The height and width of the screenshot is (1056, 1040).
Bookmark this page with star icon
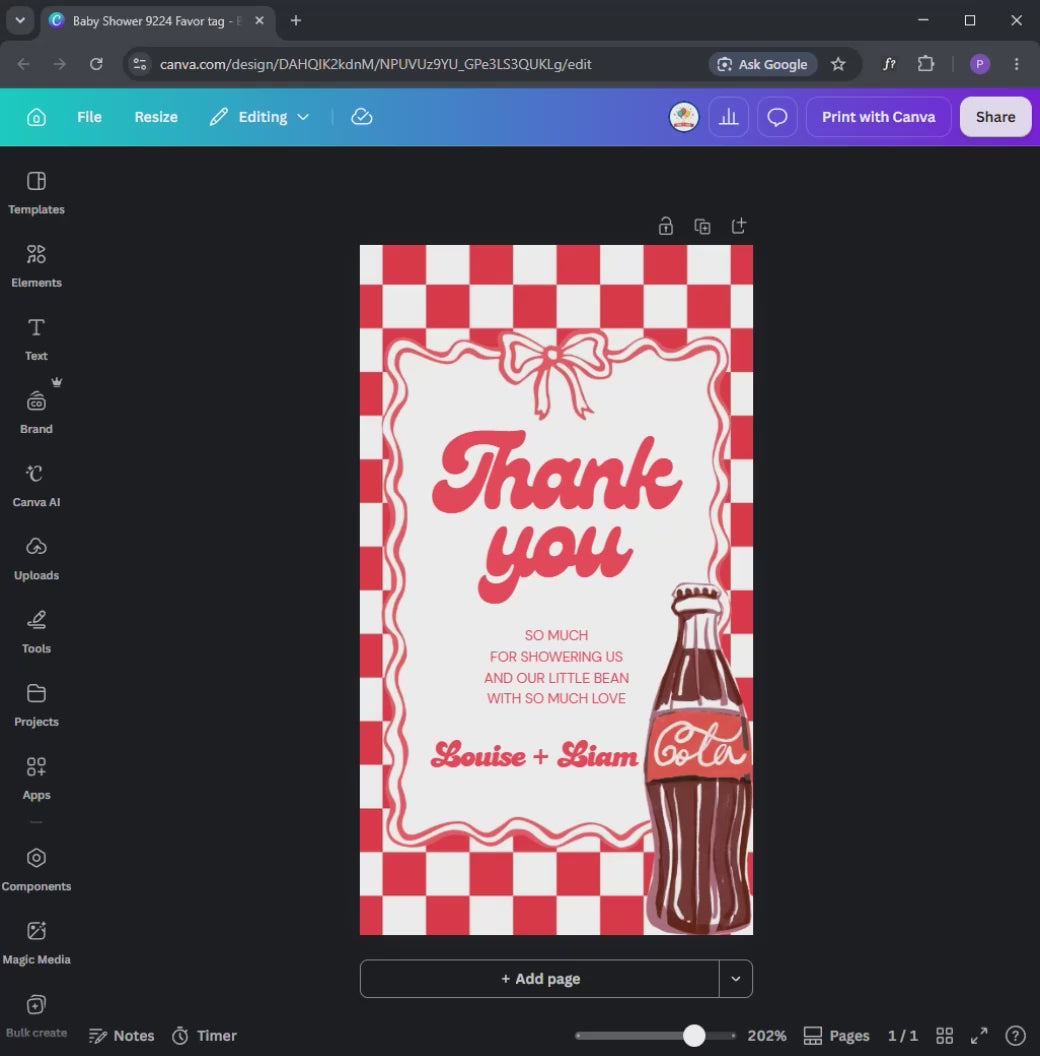(x=838, y=64)
